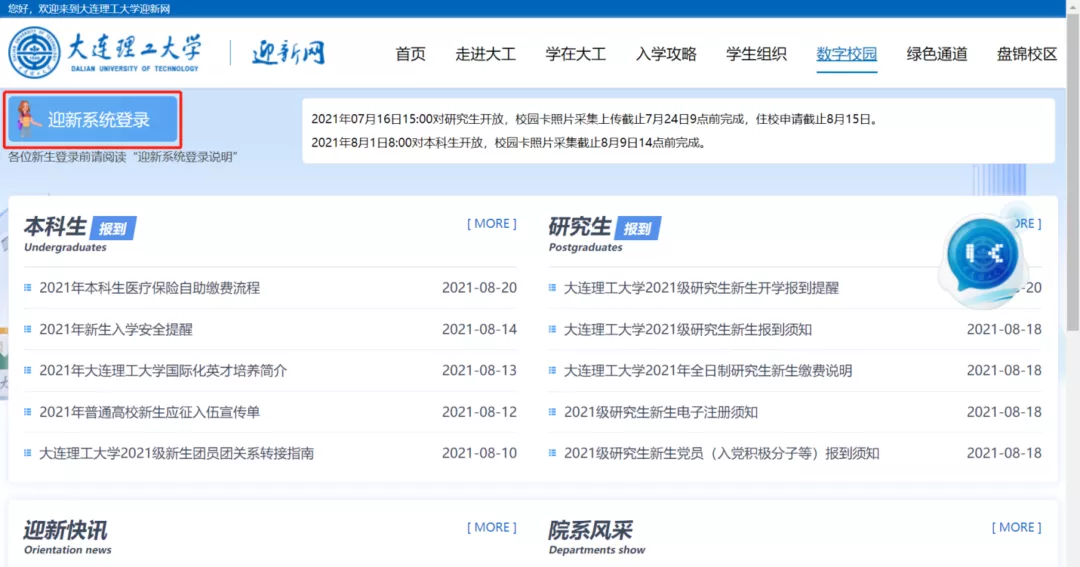Open the 走进大工 menu item

pos(486,54)
